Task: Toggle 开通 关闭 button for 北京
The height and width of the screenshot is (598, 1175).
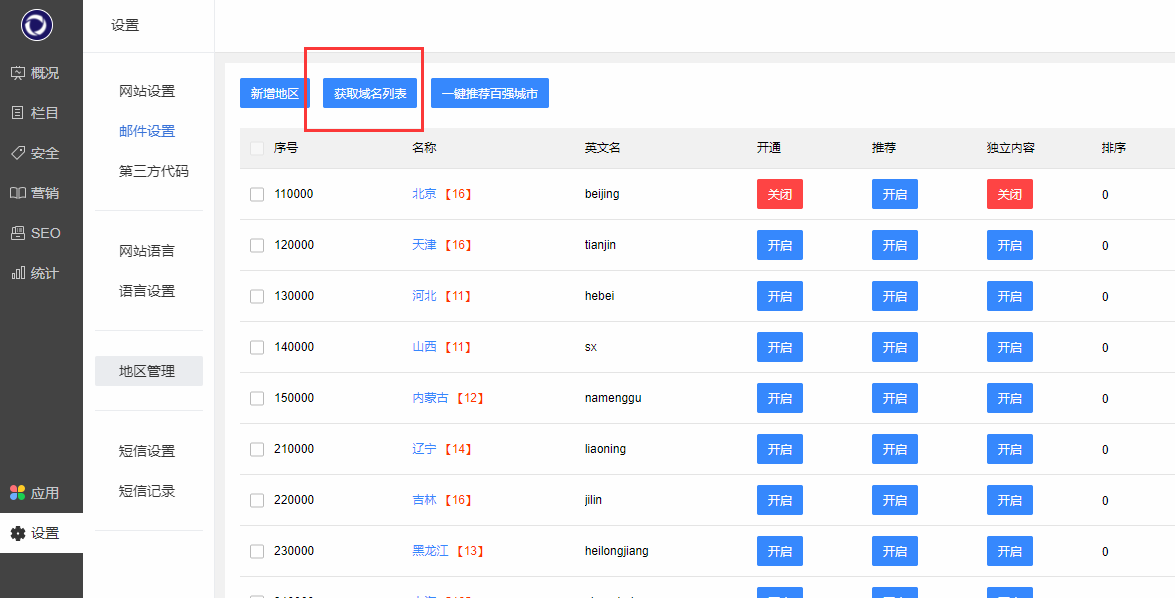Action: 780,194
